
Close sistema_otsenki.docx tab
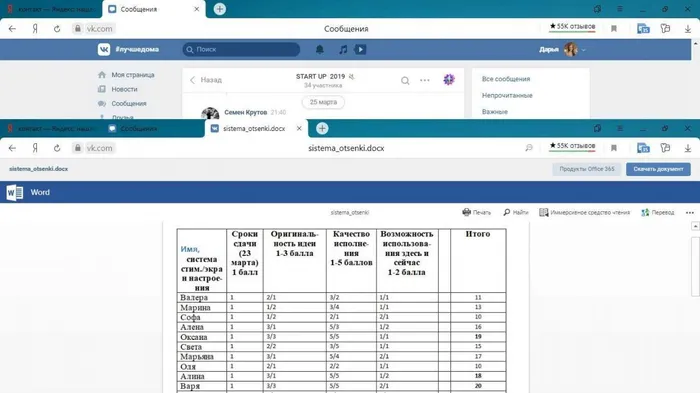[299, 129]
